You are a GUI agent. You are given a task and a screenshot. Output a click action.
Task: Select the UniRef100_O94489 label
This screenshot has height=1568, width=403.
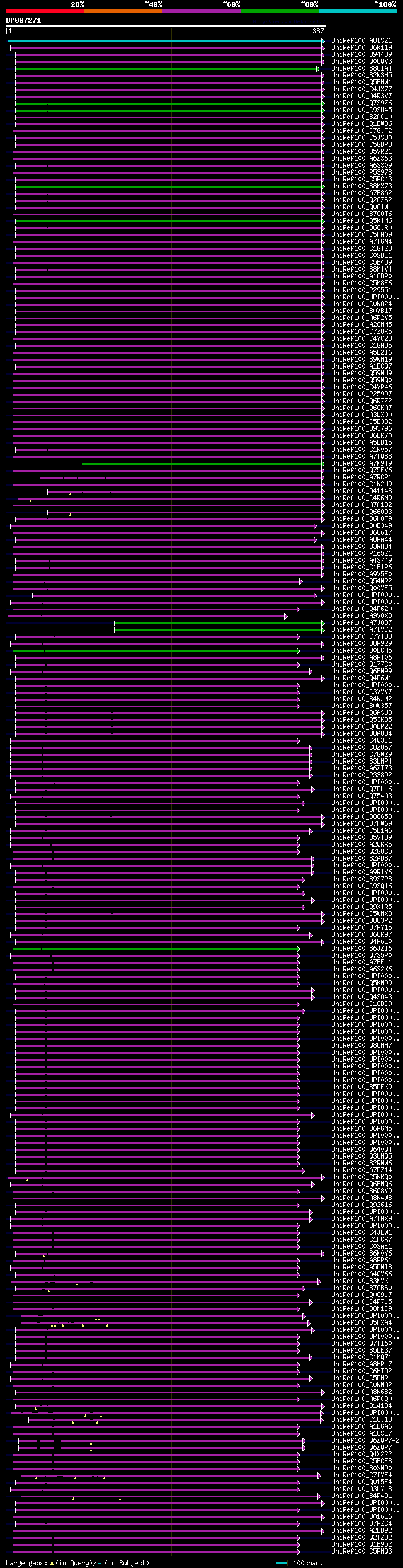[361, 55]
